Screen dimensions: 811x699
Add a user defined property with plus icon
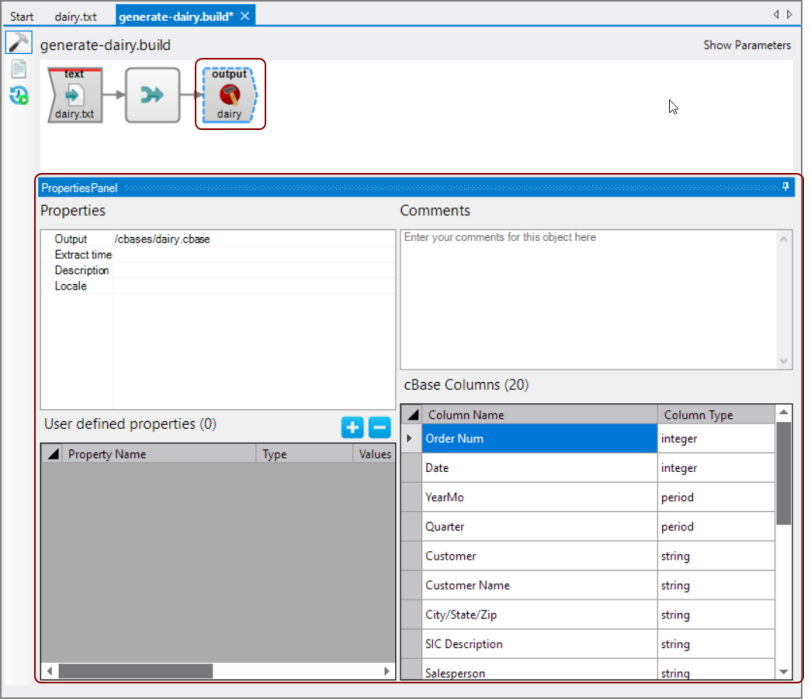point(352,427)
